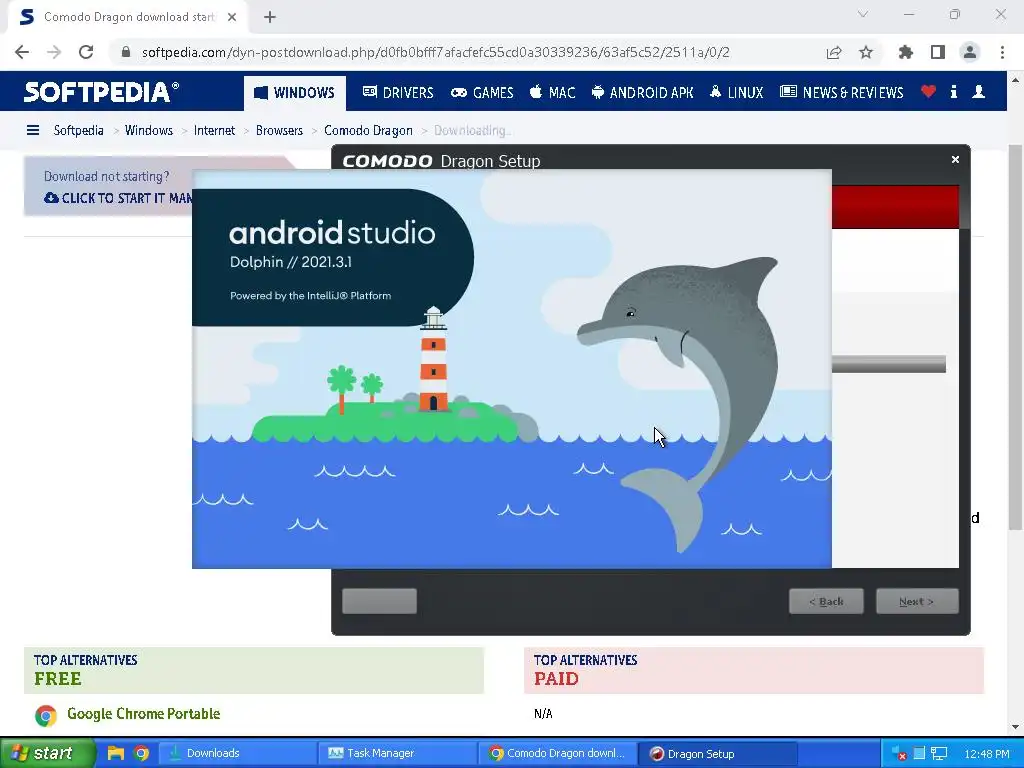Toggle Chrome side panel icon
The image size is (1024, 768).
click(938, 52)
